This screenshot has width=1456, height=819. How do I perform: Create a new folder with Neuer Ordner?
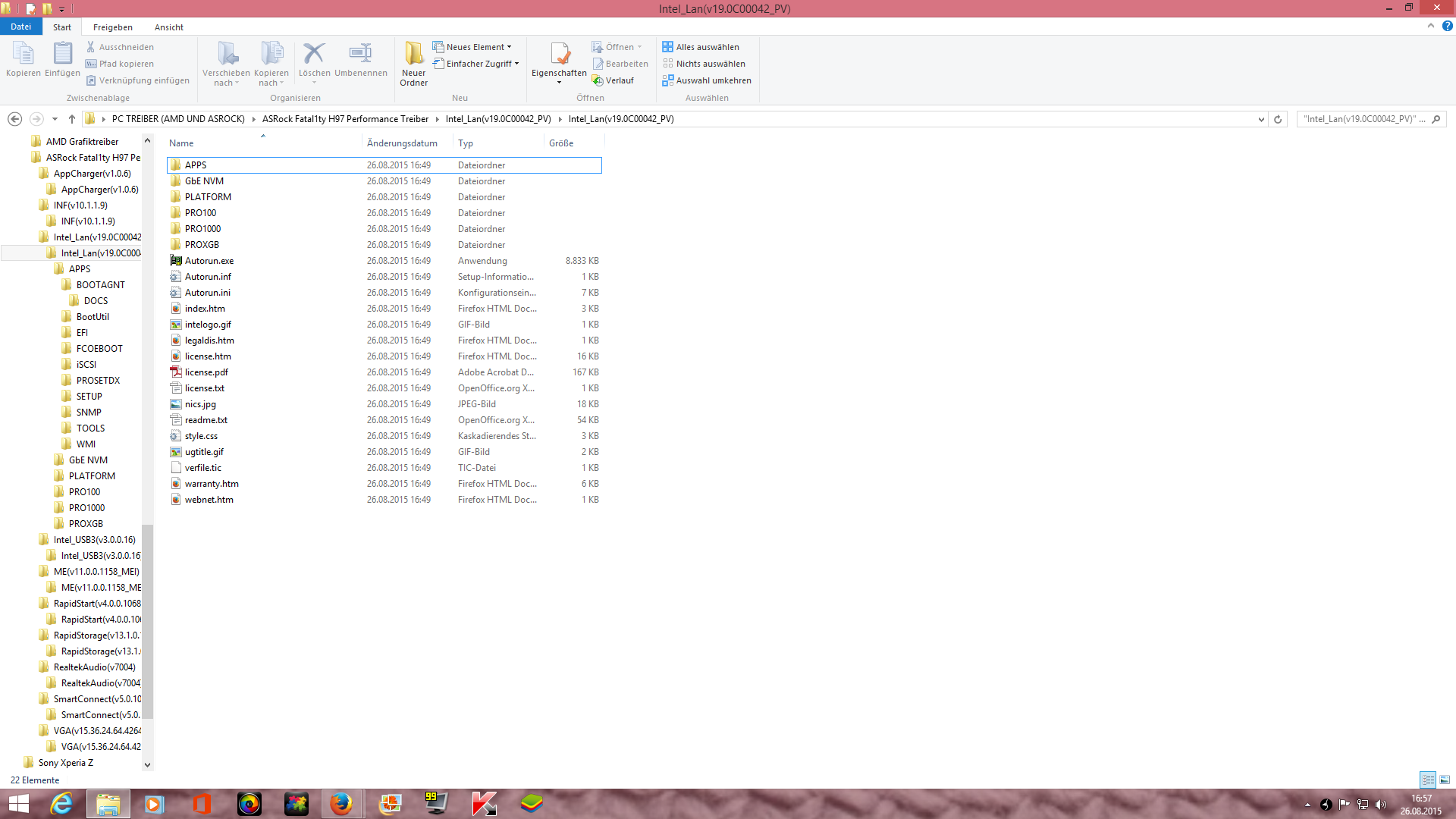pos(413,55)
